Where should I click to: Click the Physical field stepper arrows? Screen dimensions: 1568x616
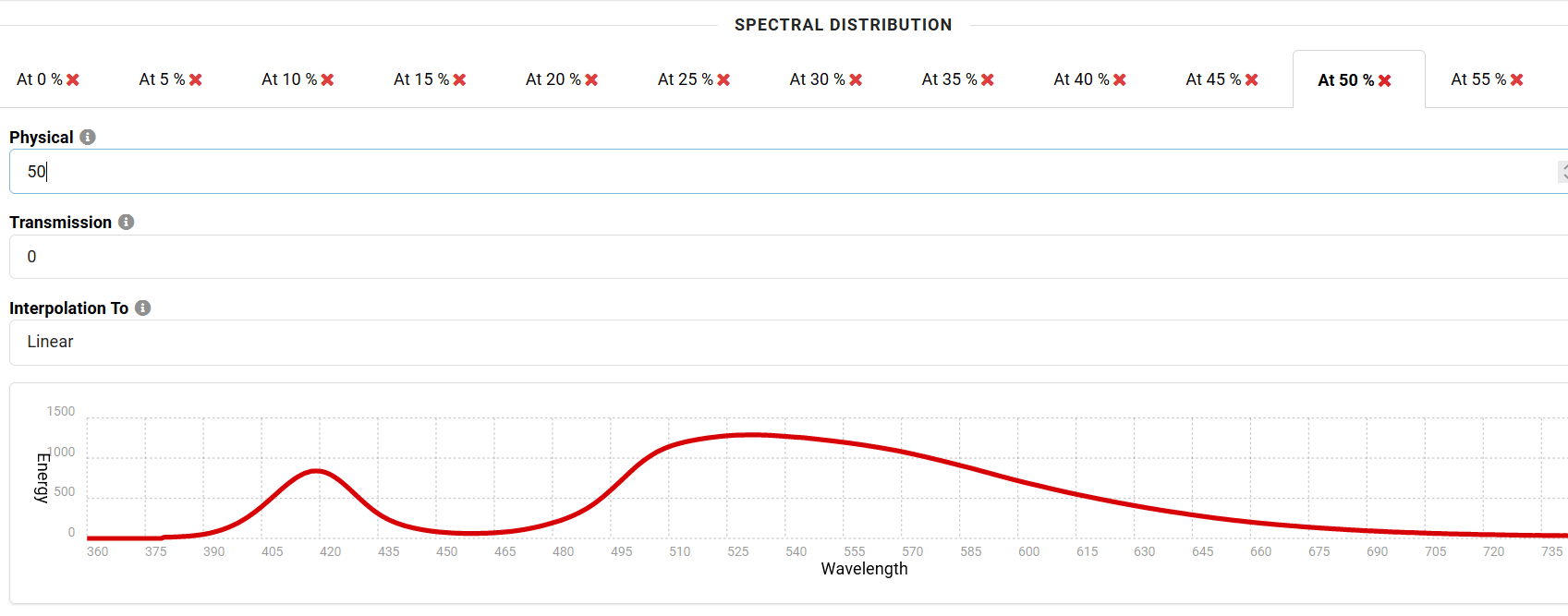tap(1562, 172)
